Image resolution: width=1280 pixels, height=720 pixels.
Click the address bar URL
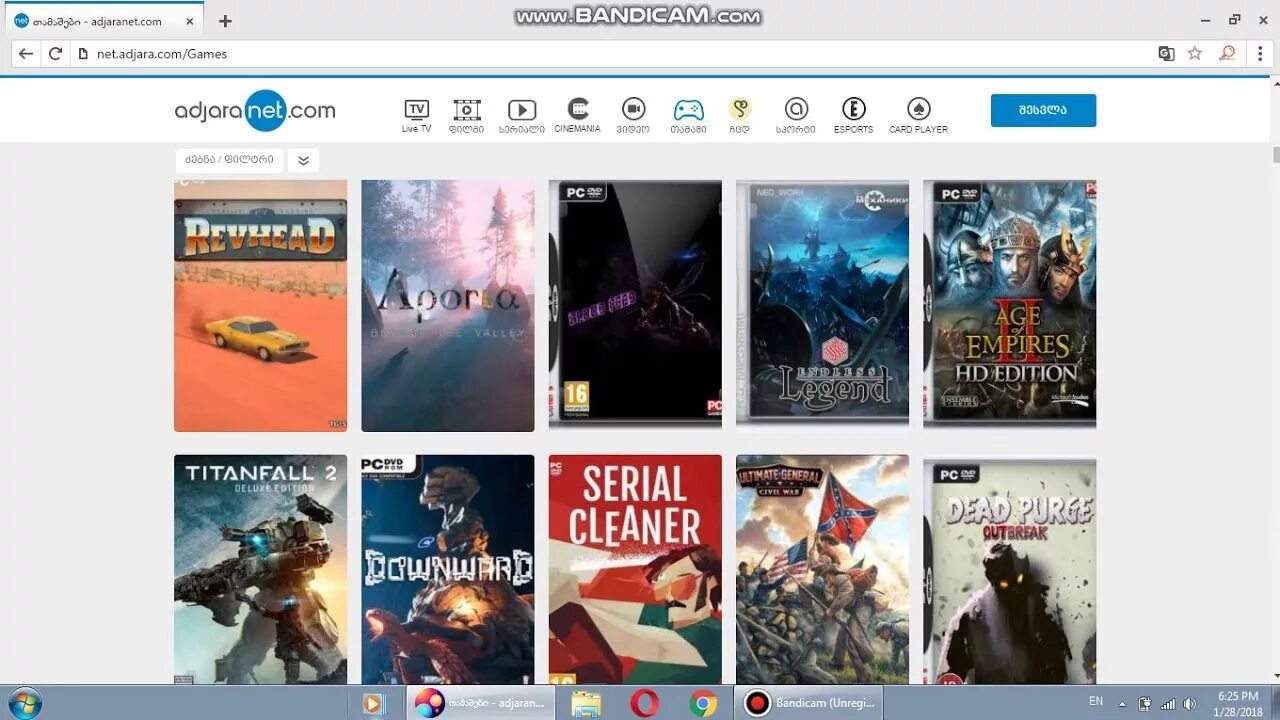(162, 54)
